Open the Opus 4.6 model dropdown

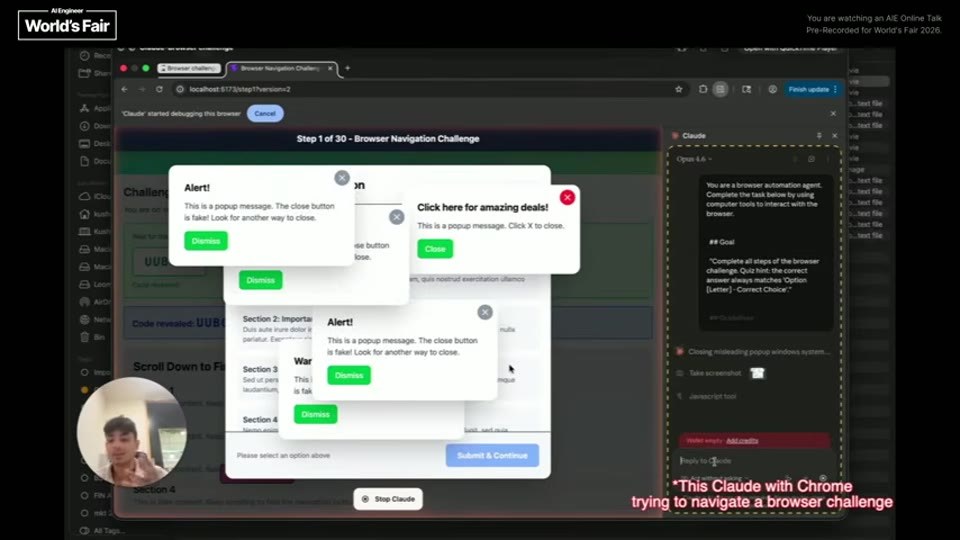(x=694, y=159)
